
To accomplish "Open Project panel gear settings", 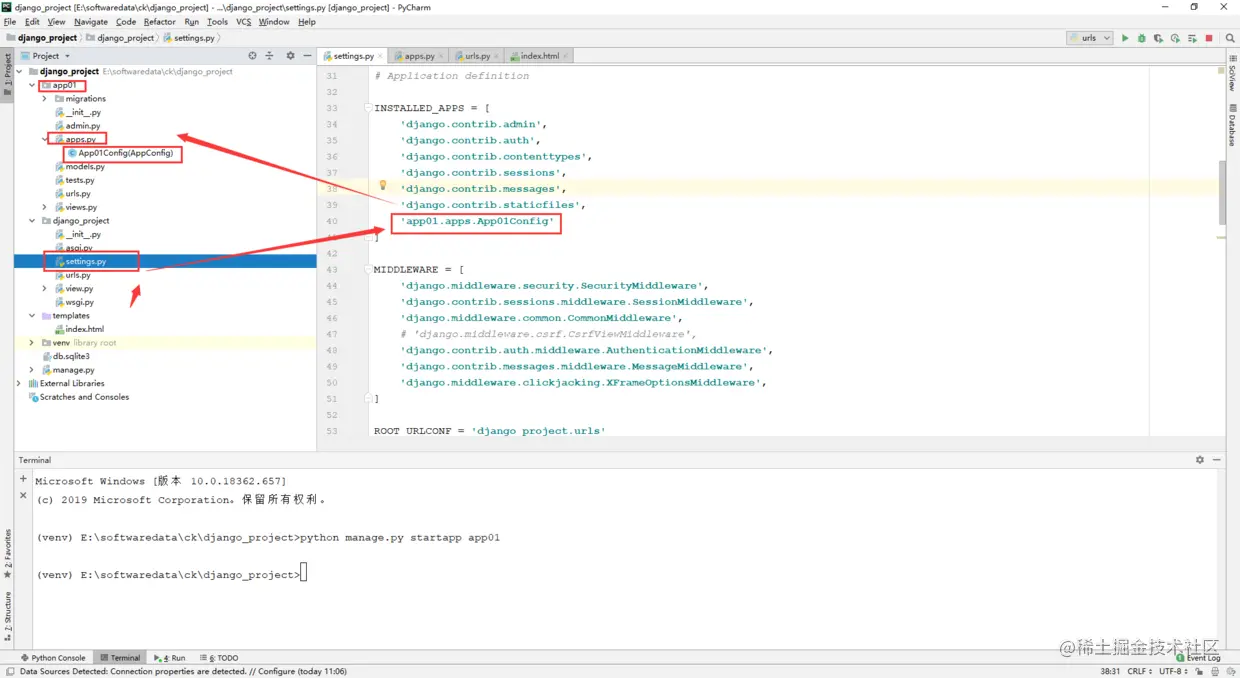I will tap(290, 56).
